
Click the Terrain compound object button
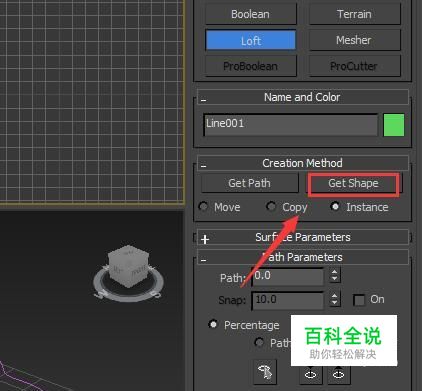pyautogui.click(x=355, y=14)
